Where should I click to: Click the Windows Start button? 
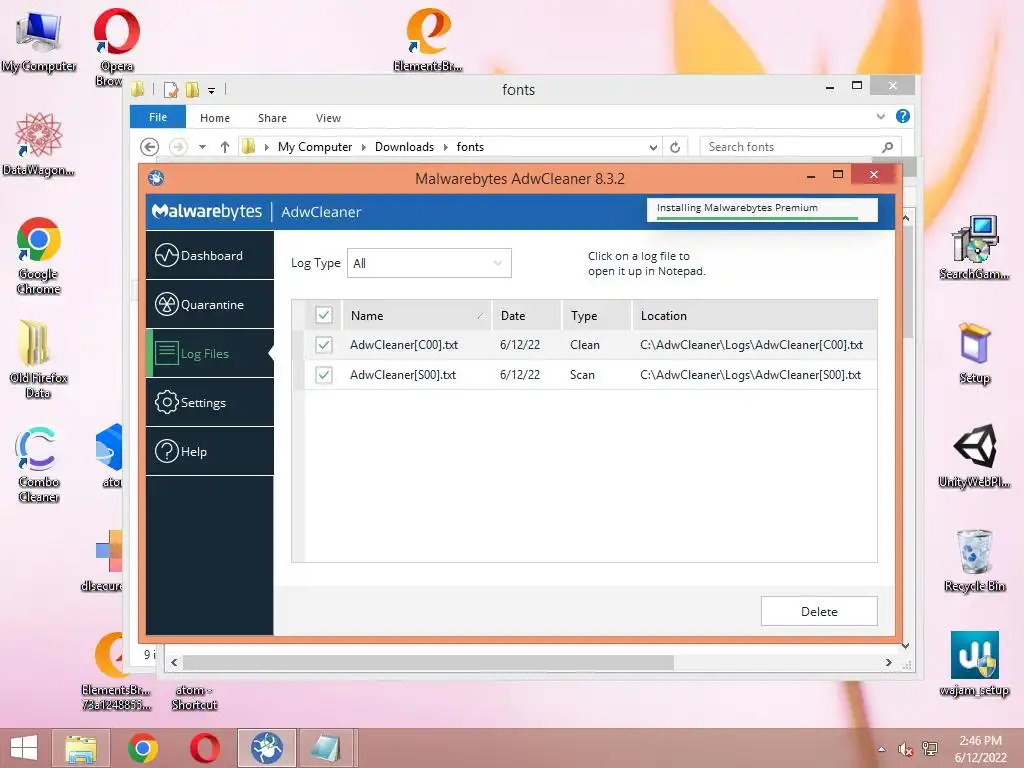tap(24, 748)
